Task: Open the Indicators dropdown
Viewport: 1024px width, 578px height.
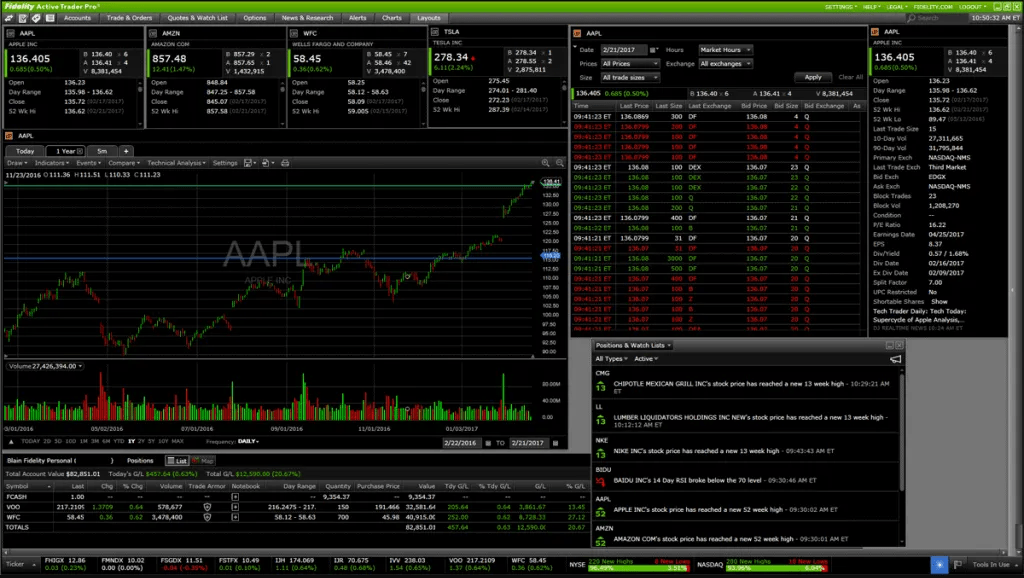Action: [52, 163]
